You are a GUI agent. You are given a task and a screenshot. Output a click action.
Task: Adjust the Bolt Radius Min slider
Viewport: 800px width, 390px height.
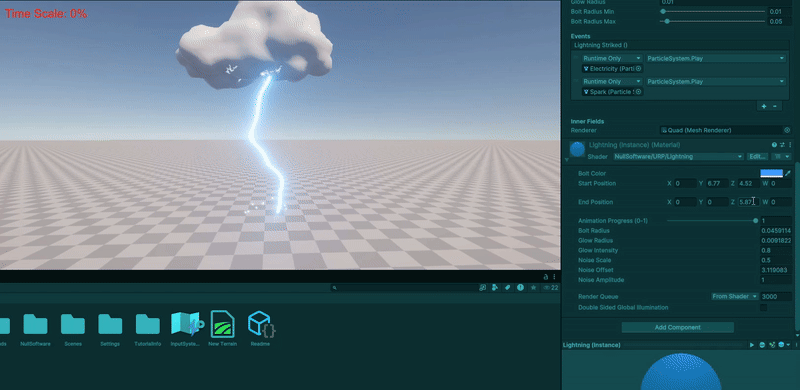pyautogui.click(x=713, y=12)
